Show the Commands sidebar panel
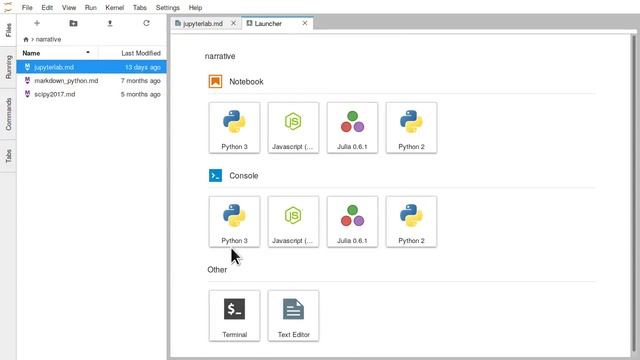Screen dimensions: 640x360 [x=8, y=114]
